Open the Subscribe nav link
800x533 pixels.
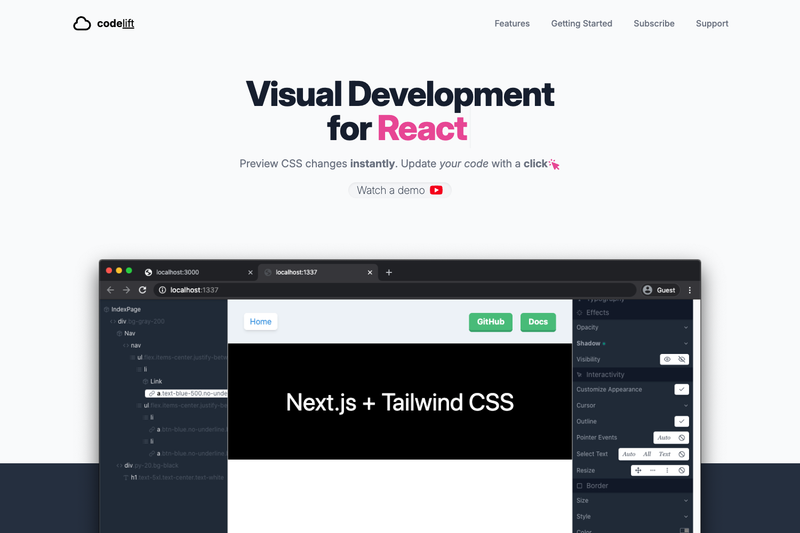[x=654, y=23]
